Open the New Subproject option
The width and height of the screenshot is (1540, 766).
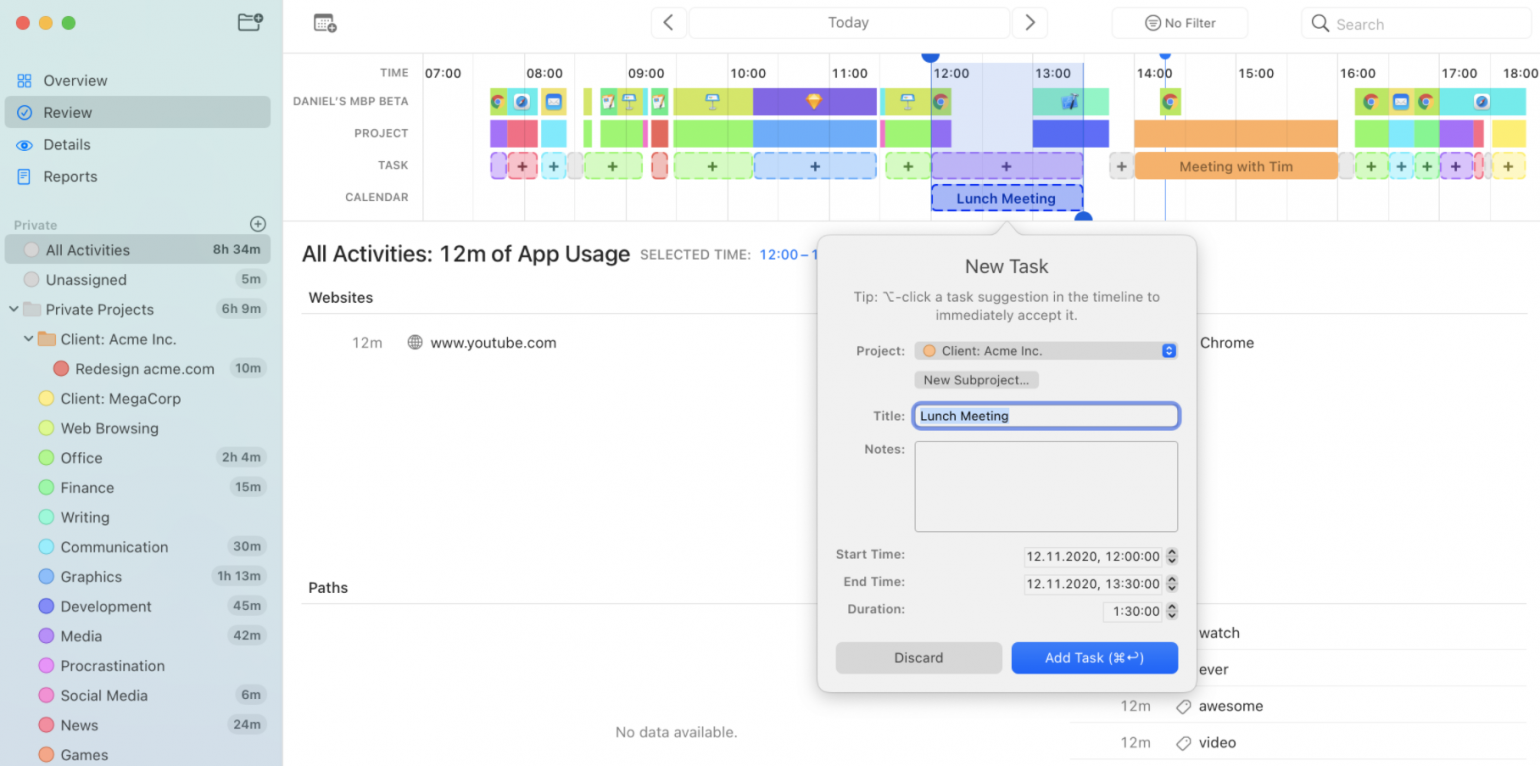click(976, 380)
